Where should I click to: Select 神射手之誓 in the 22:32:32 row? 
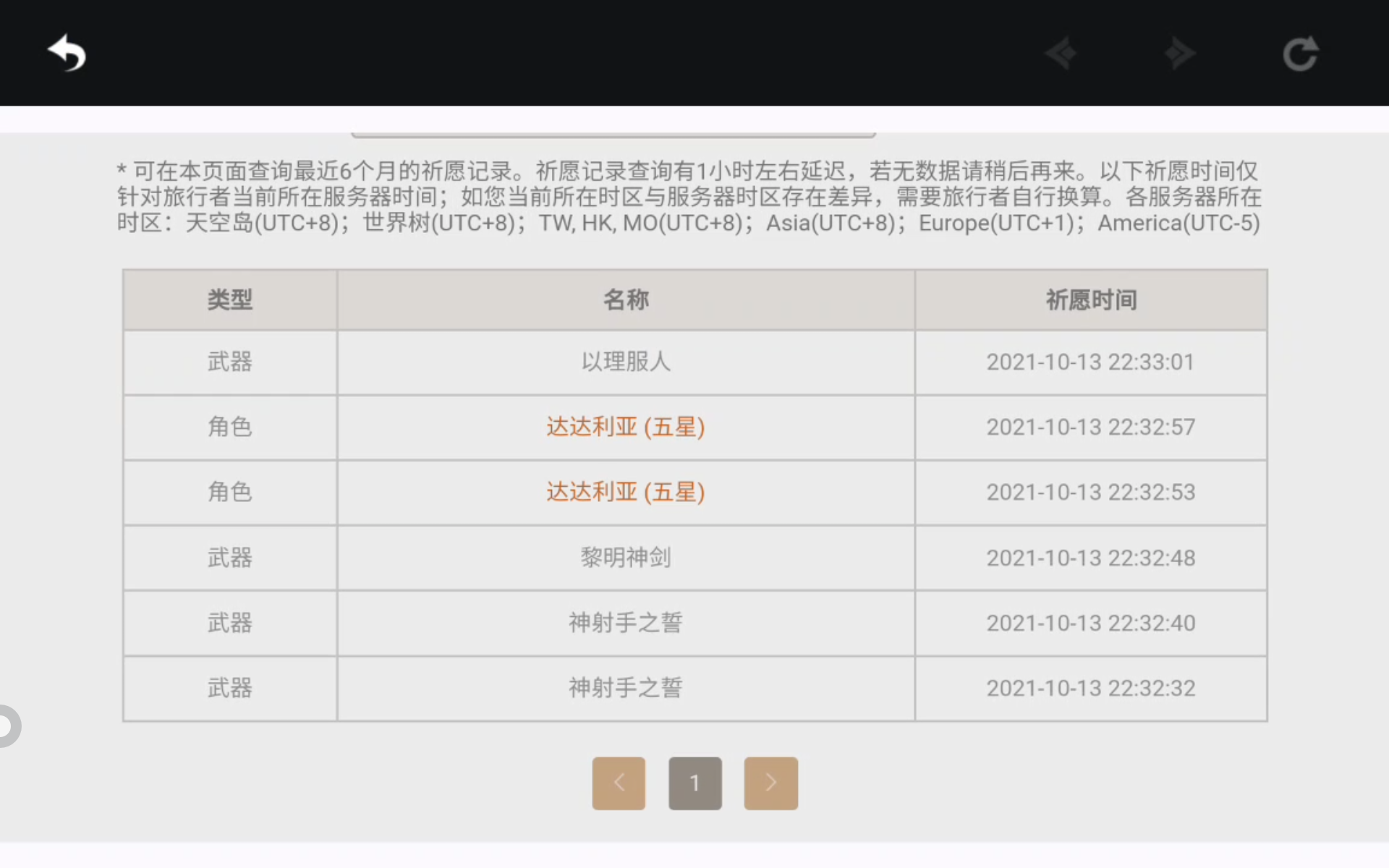pos(626,688)
